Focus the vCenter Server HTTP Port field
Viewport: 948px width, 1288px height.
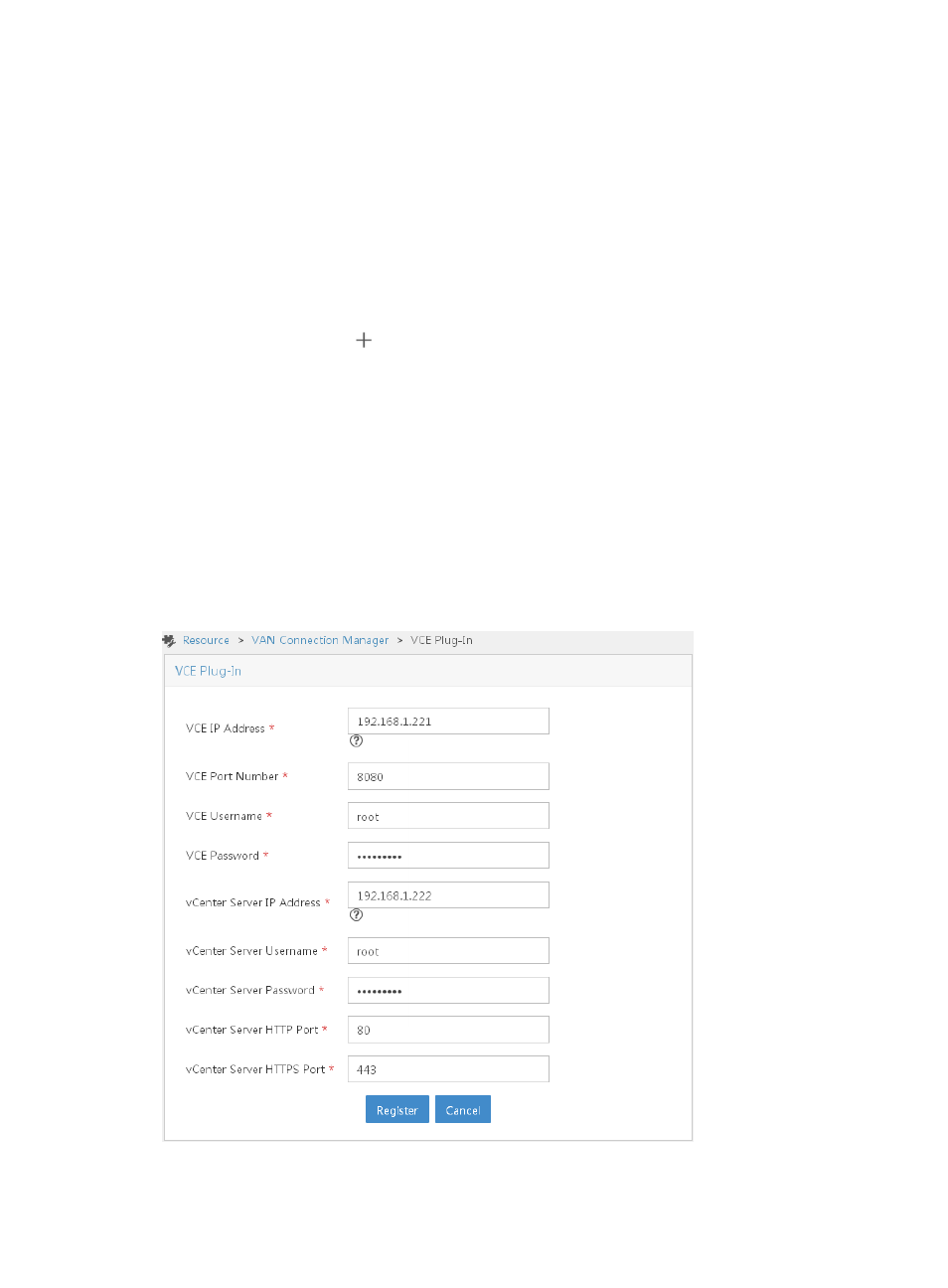[448, 1030]
